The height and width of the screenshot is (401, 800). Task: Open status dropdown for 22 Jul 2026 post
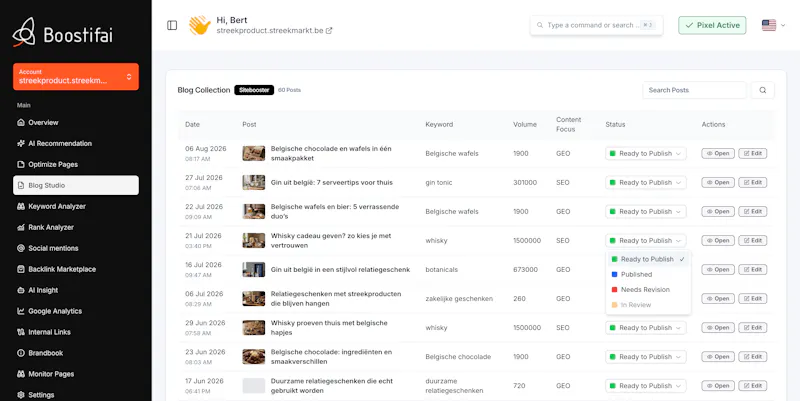[x=645, y=212]
